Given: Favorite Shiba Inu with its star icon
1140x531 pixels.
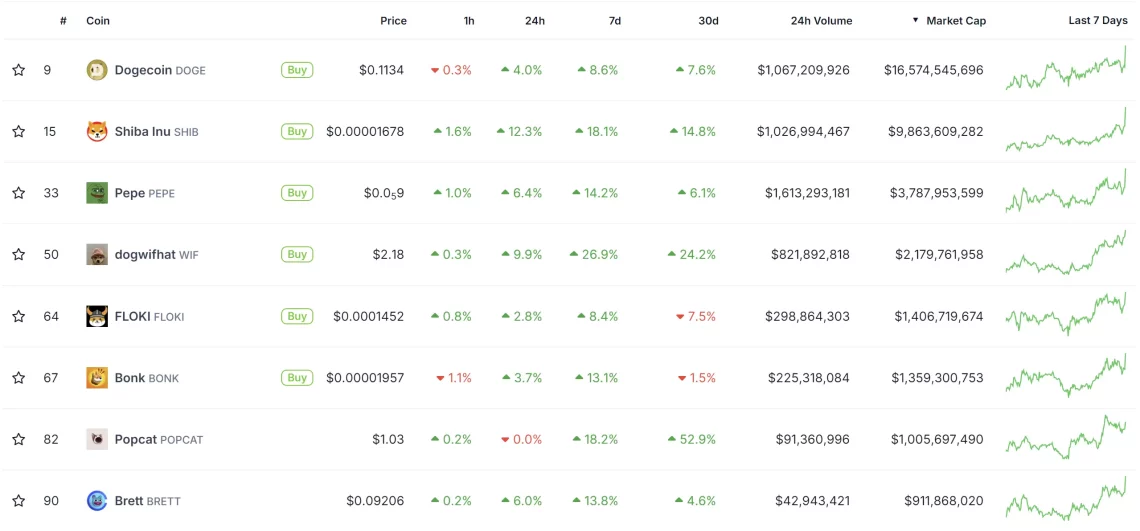Looking at the screenshot, I should (19, 132).
